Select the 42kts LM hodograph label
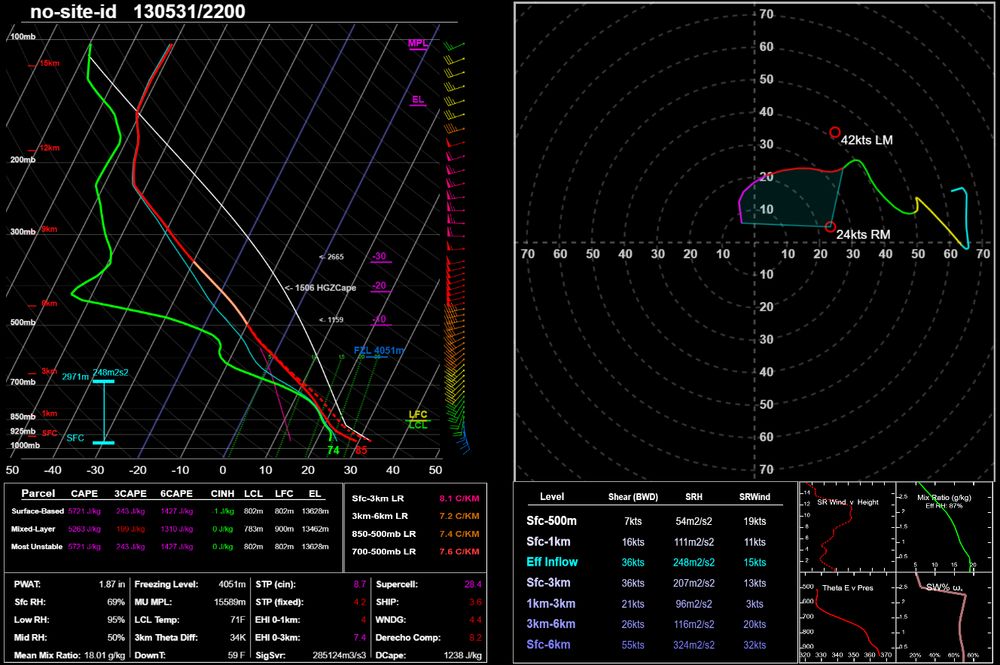The width and height of the screenshot is (1000, 665). click(867, 140)
